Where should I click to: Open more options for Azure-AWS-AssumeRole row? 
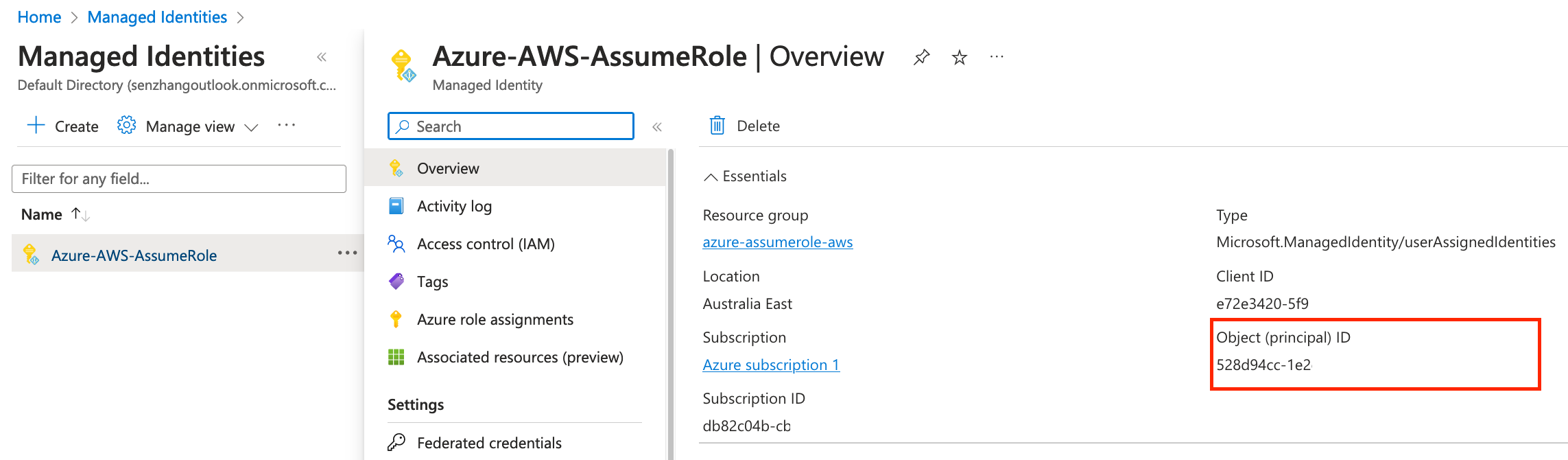(x=347, y=253)
